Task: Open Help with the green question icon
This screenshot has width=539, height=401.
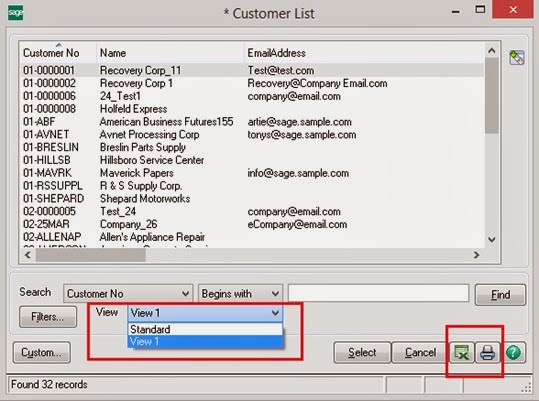Action: coord(513,353)
